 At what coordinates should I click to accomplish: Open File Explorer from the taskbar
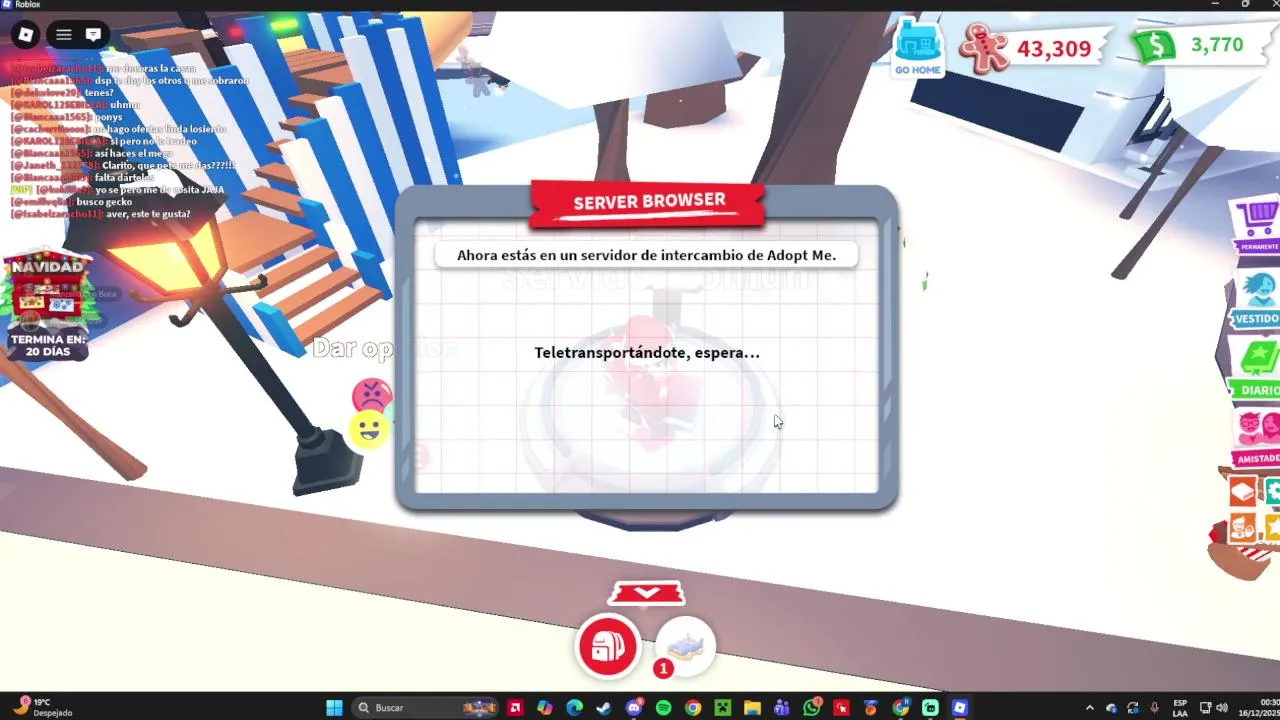coord(752,708)
